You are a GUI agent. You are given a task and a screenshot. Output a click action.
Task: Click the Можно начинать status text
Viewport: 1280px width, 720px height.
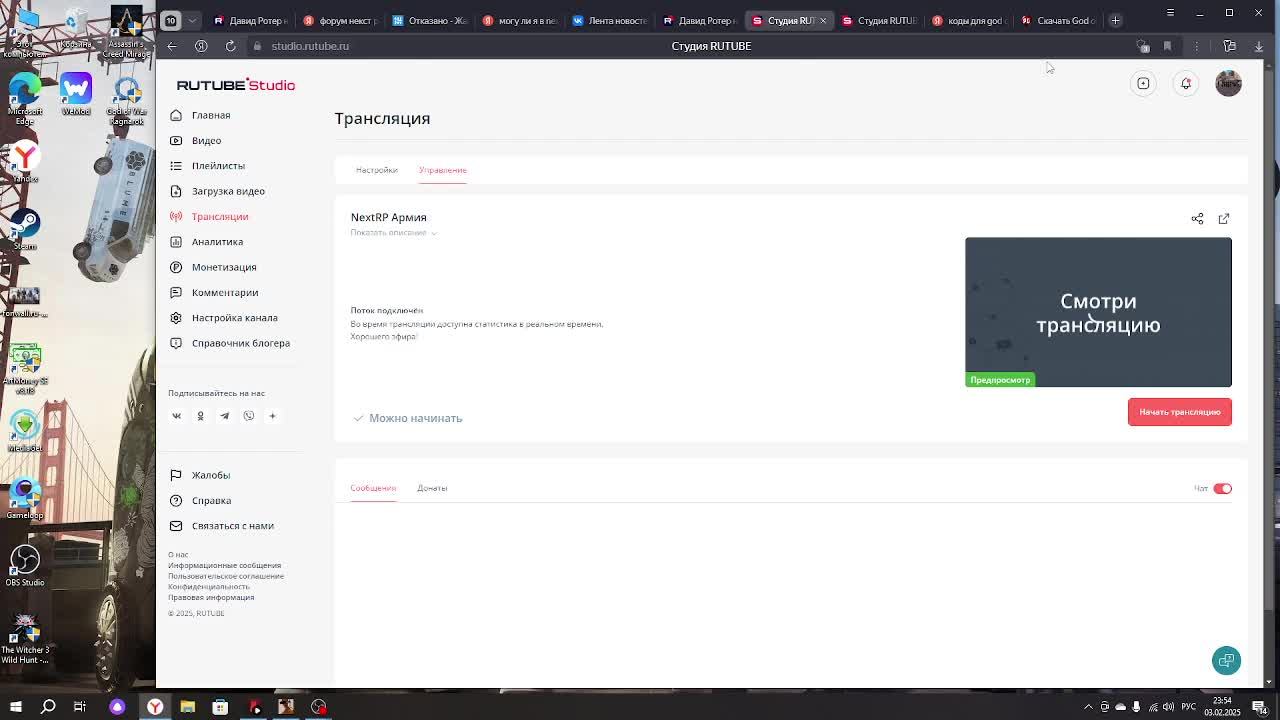pyautogui.click(x=415, y=418)
